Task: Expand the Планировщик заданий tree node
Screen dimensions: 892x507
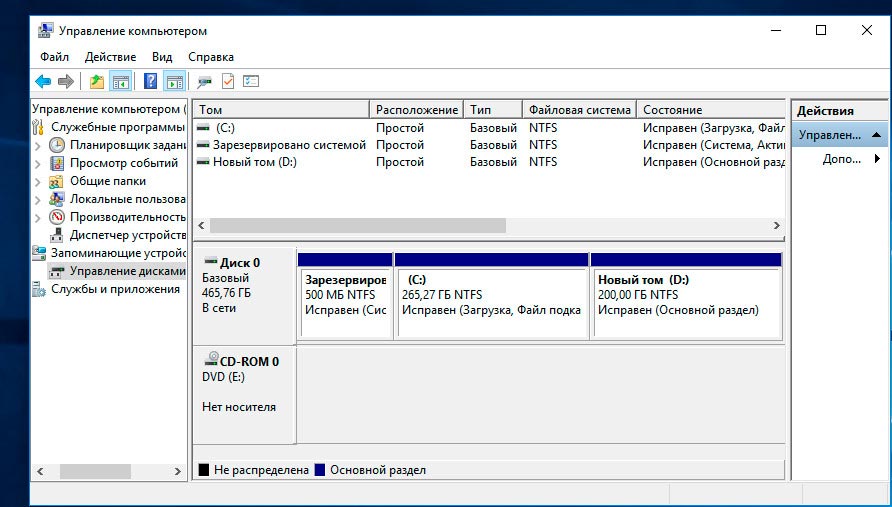Action: [x=38, y=146]
